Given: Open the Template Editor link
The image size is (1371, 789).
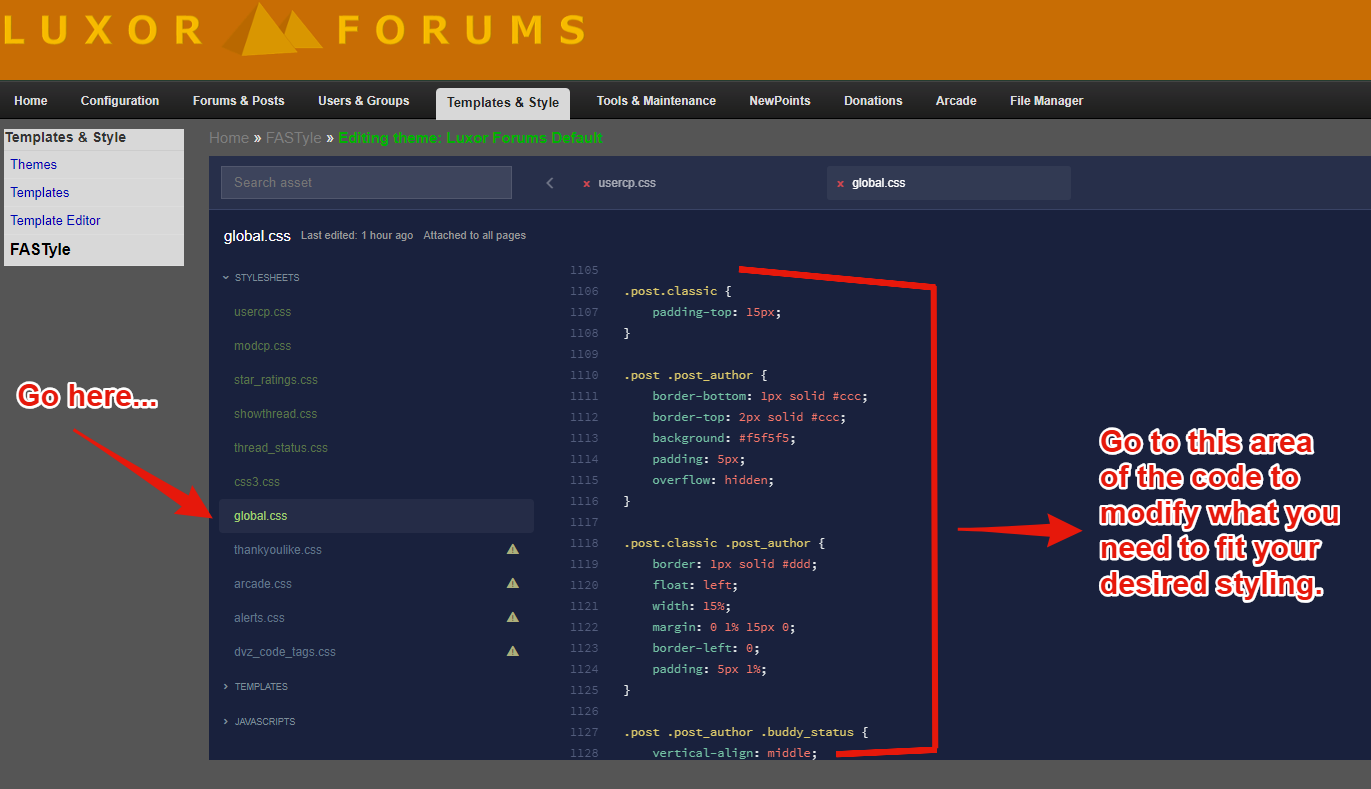Looking at the screenshot, I should [56, 221].
